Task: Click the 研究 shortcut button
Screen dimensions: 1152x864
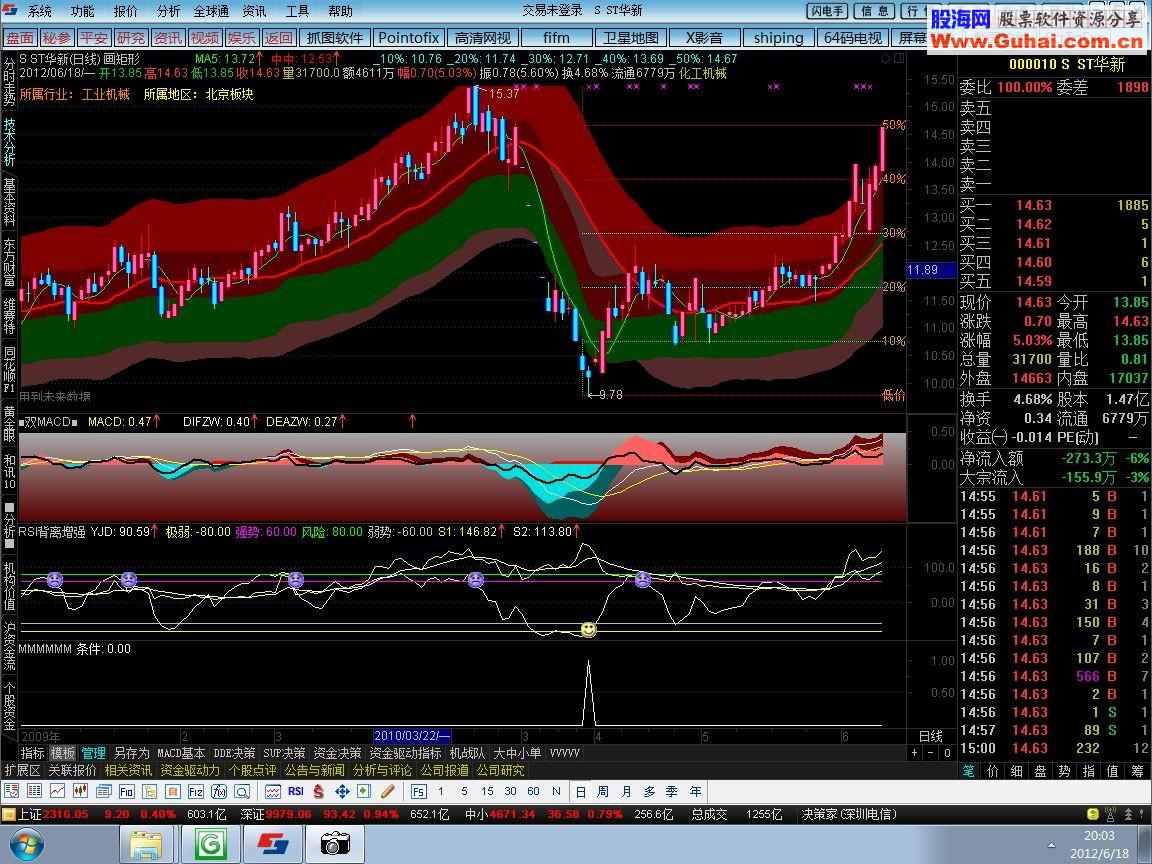Action: point(131,37)
